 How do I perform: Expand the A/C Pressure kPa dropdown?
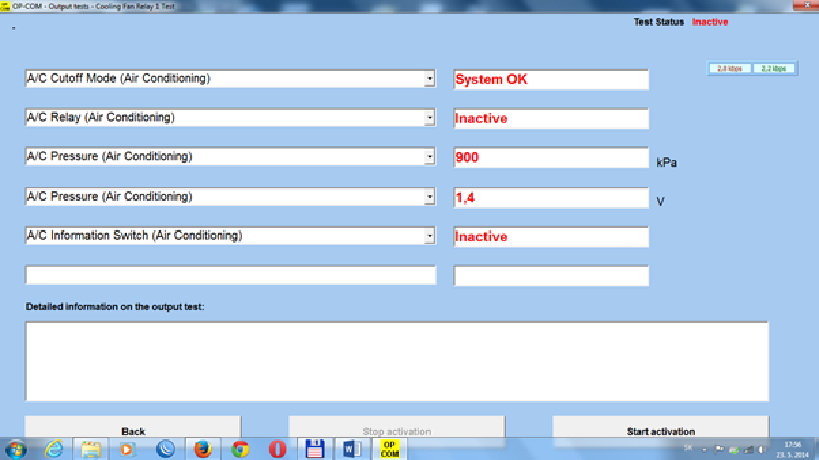click(429, 157)
